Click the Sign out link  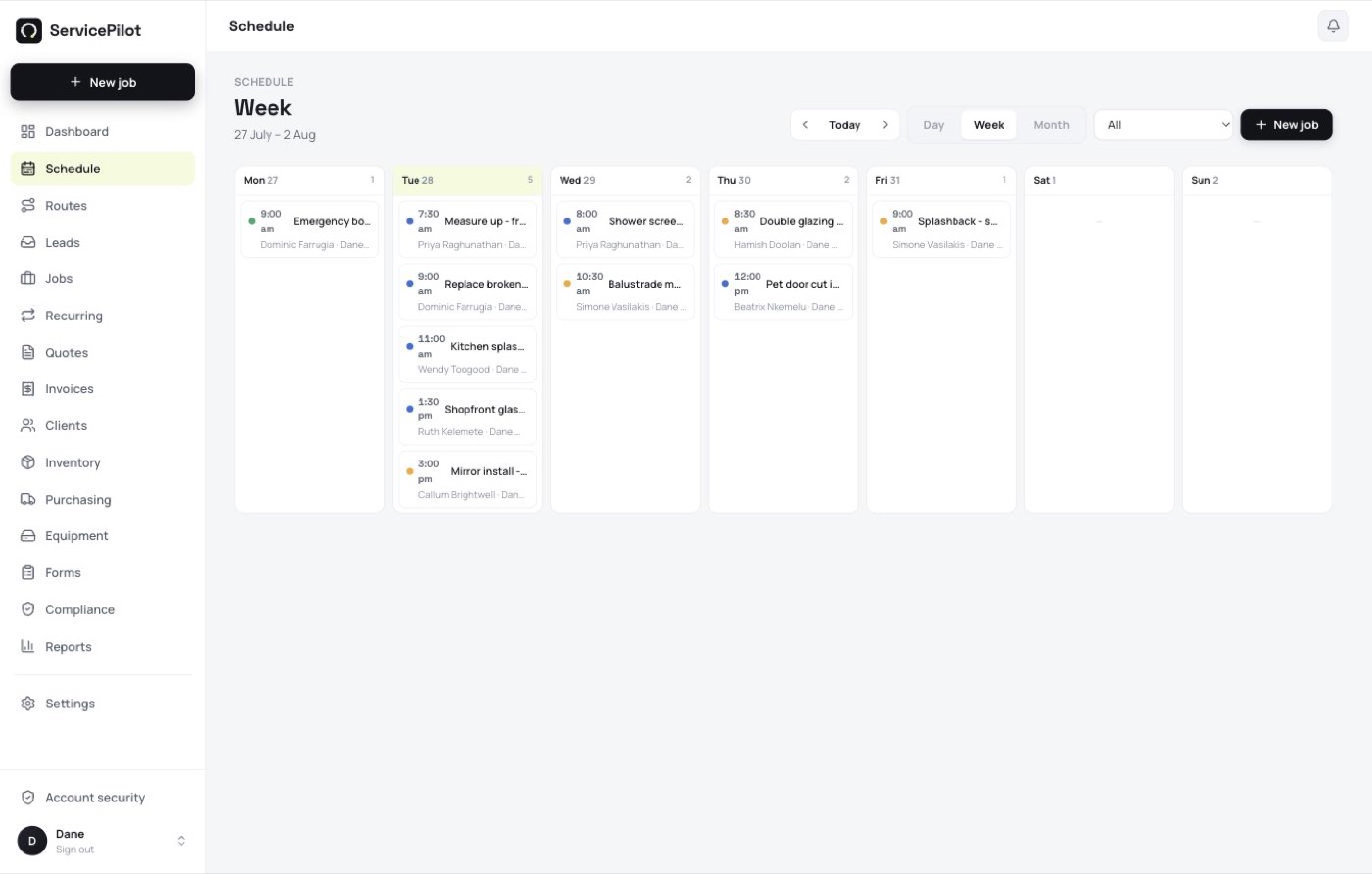pos(74,850)
